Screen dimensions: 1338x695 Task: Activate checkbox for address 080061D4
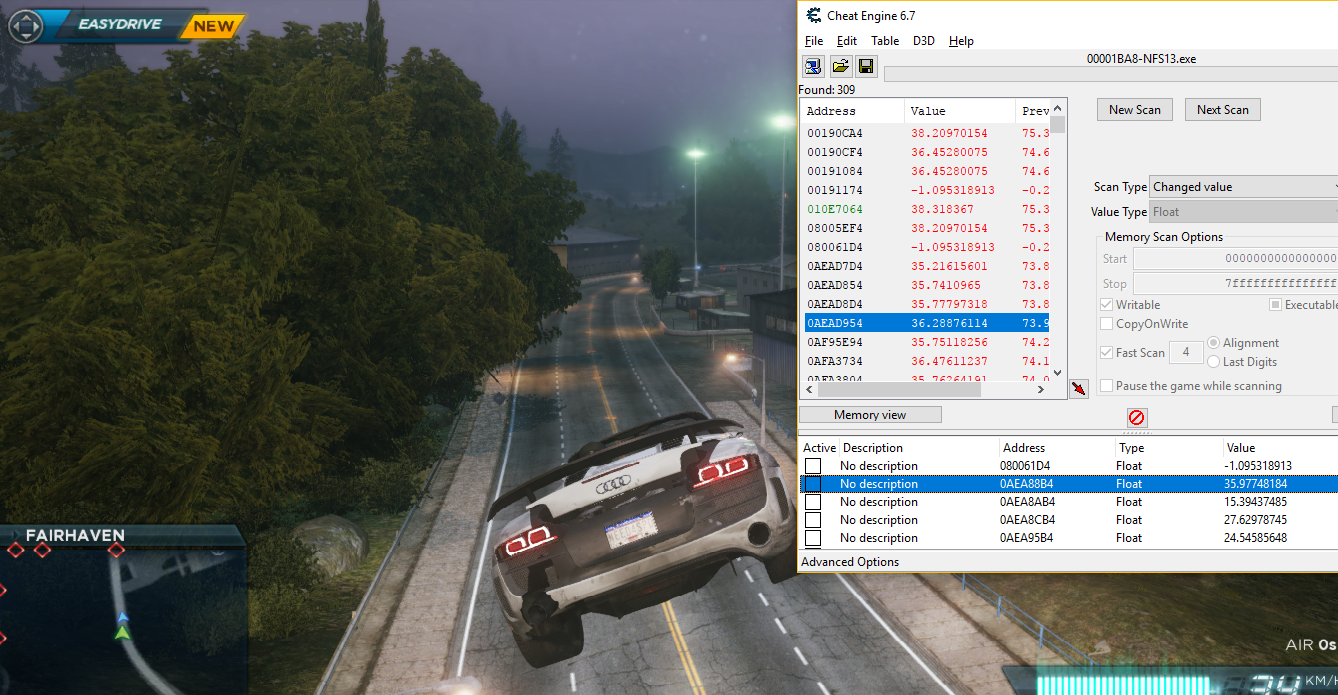click(813, 466)
